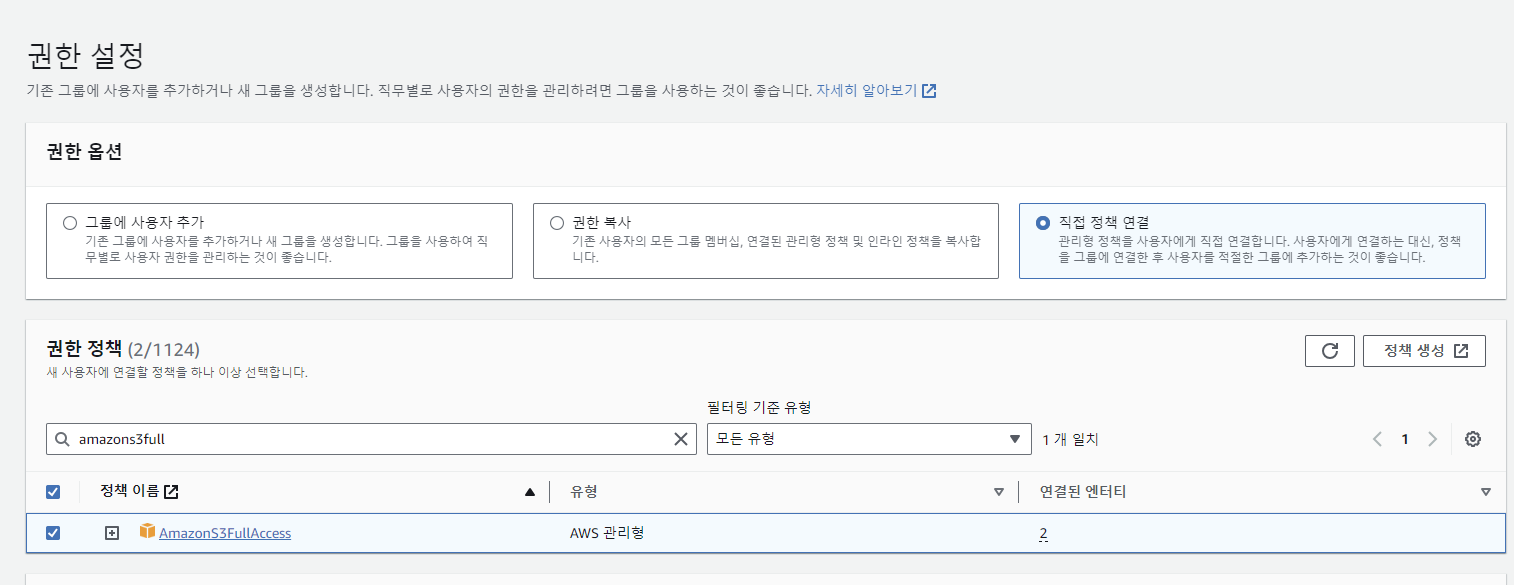Go to the previous page chevron
The width and height of the screenshot is (1514, 585).
pyautogui.click(x=1377, y=439)
